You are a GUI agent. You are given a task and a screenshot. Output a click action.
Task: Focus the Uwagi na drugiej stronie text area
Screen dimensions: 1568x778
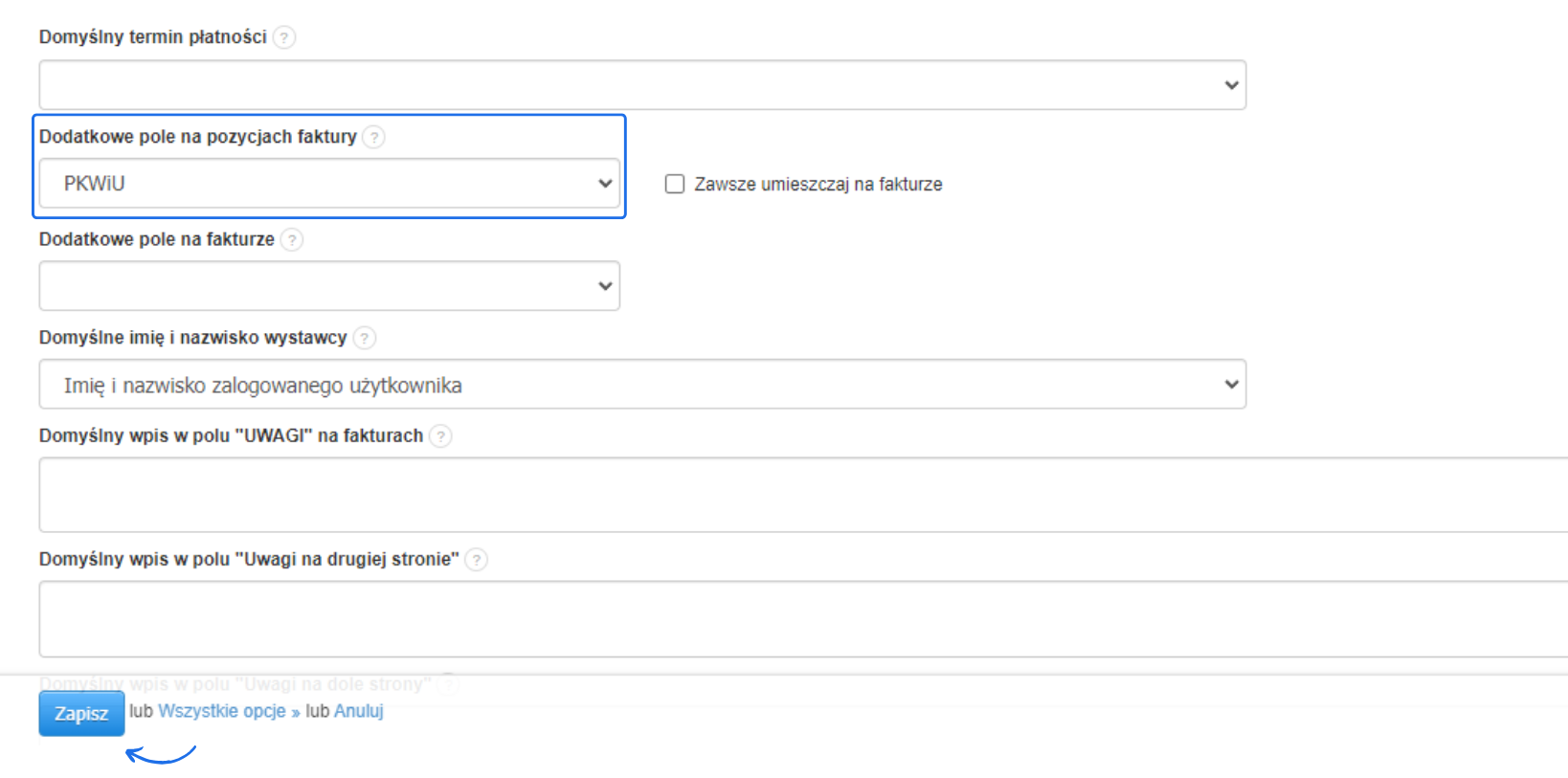[802, 619]
